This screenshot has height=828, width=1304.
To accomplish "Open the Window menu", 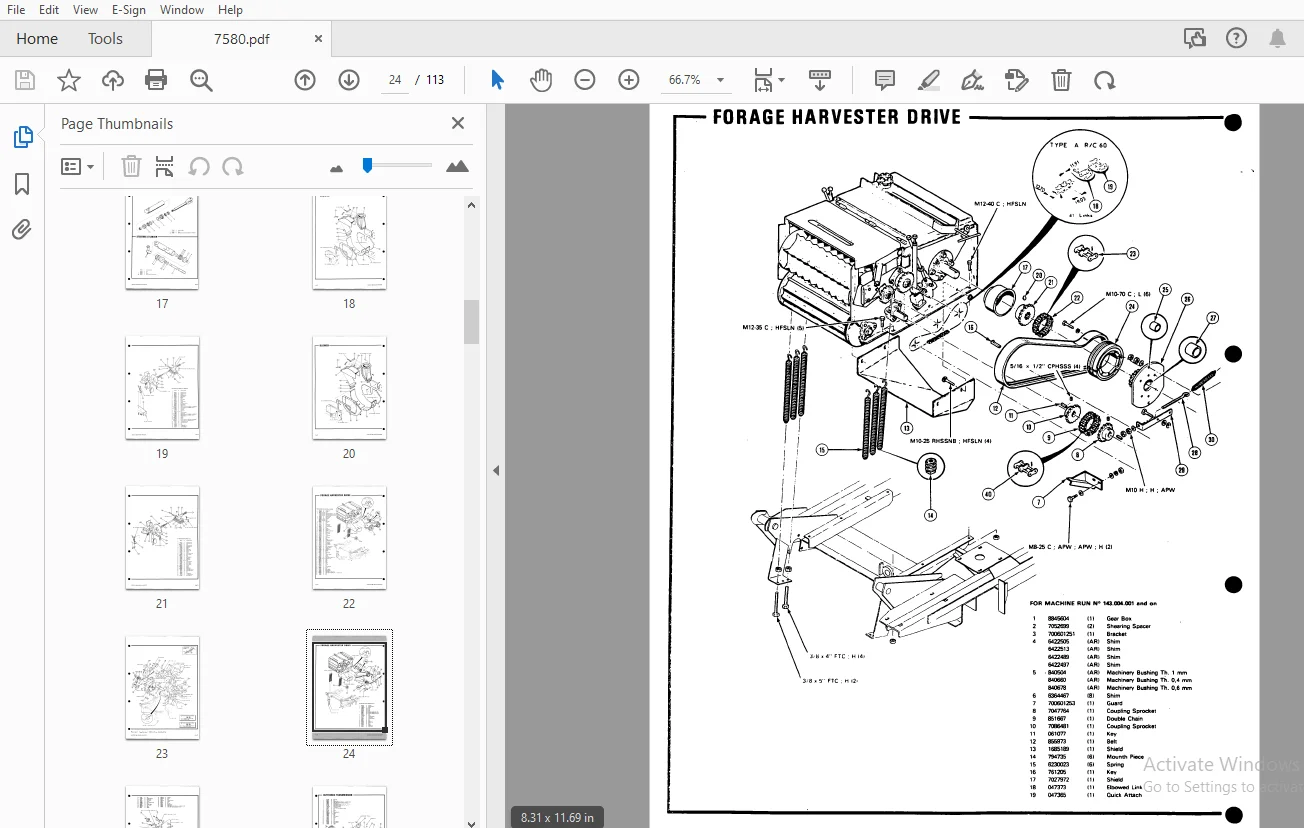I will pos(182,10).
